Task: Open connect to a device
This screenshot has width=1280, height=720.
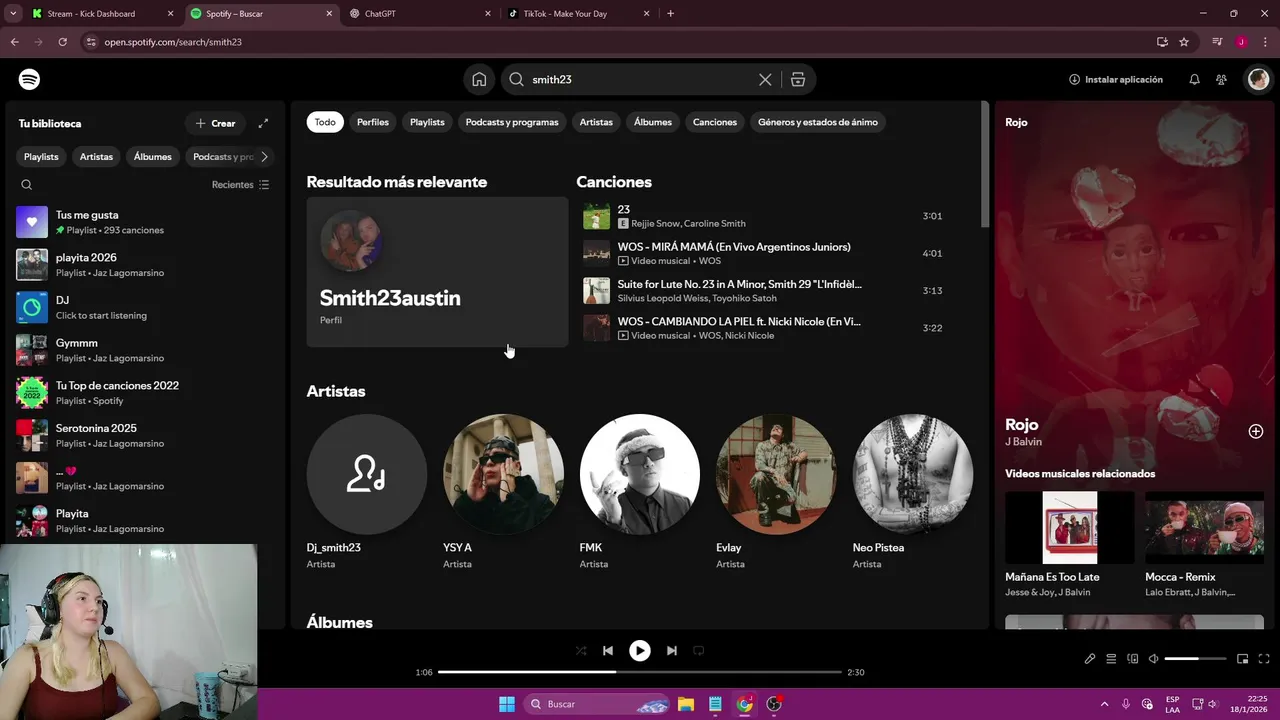Action: coord(1133,659)
